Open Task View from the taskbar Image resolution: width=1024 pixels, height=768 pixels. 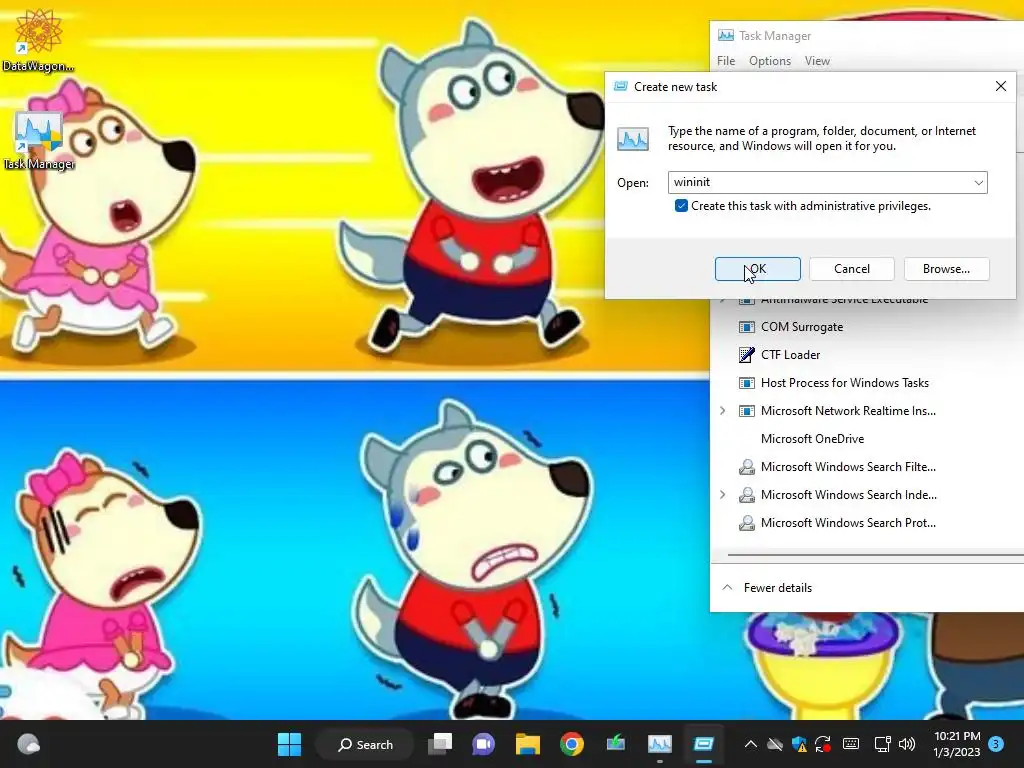point(440,744)
